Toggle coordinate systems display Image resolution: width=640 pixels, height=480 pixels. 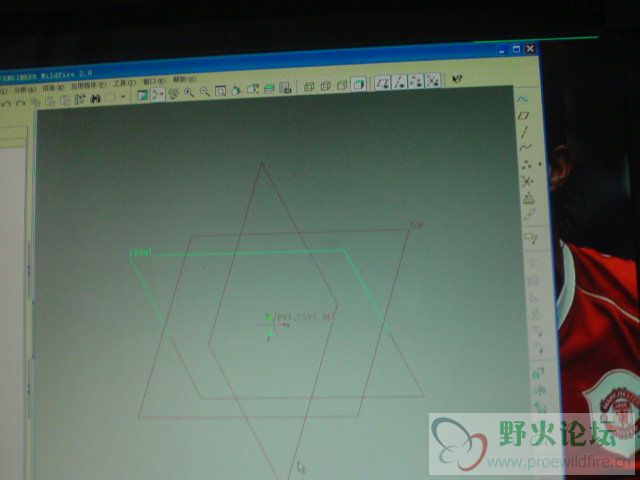pyautogui.click(x=433, y=80)
